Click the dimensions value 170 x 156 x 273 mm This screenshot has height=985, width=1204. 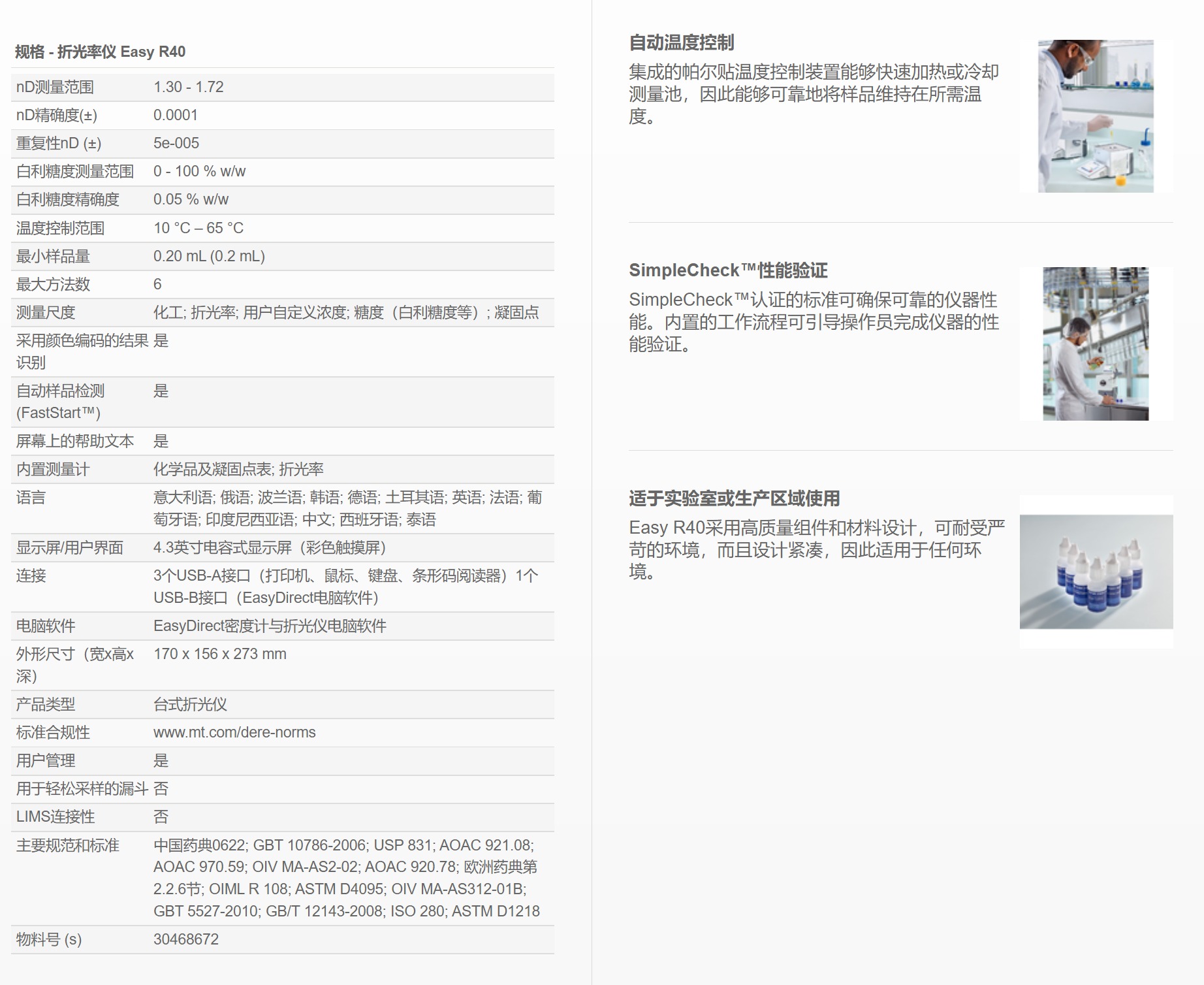pos(219,654)
